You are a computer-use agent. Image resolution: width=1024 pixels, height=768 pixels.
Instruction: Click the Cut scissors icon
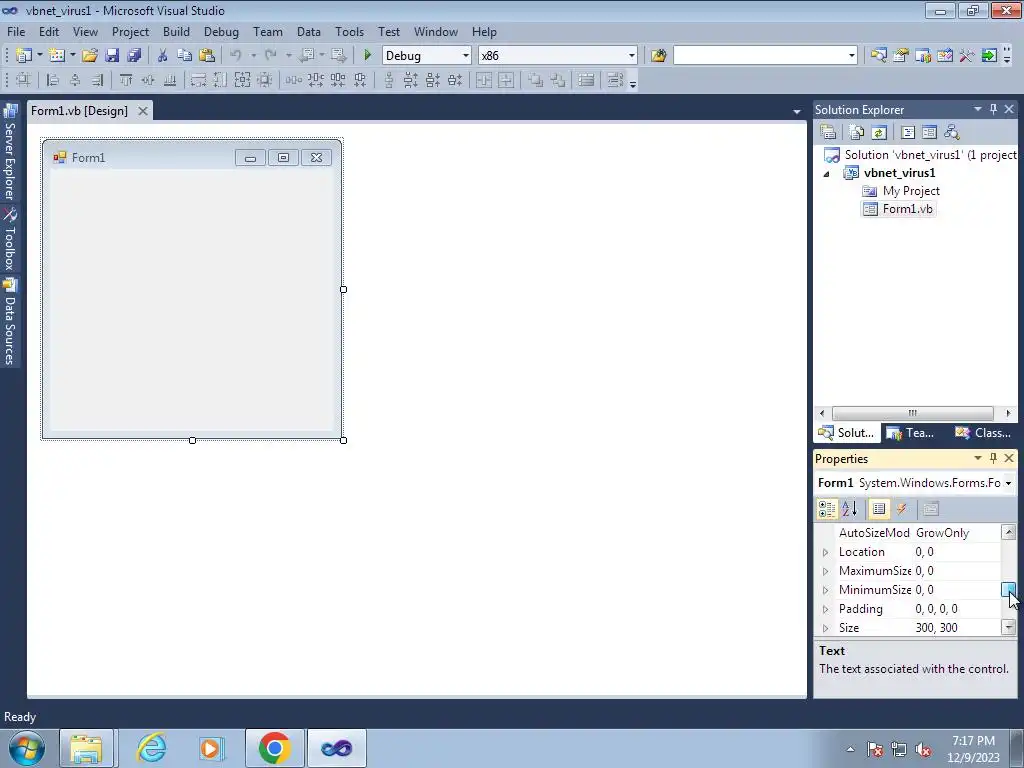click(x=163, y=56)
